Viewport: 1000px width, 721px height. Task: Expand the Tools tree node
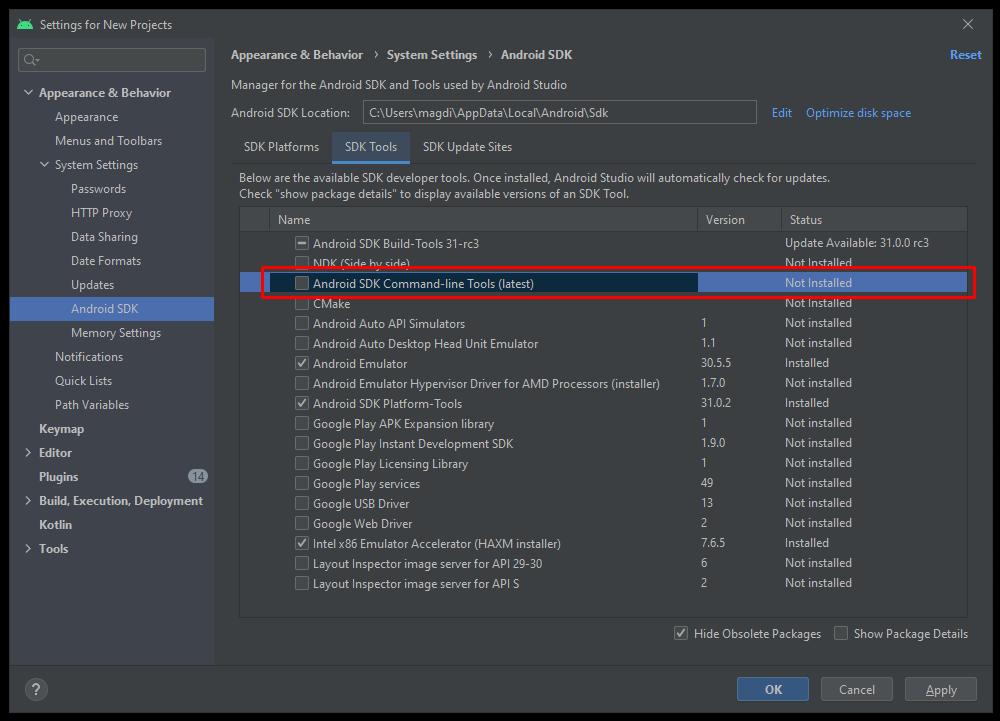point(28,548)
